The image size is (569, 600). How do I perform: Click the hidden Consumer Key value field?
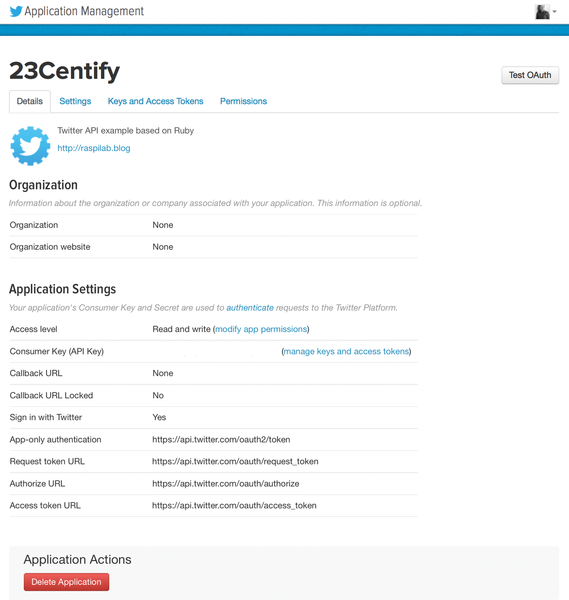pos(216,351)
